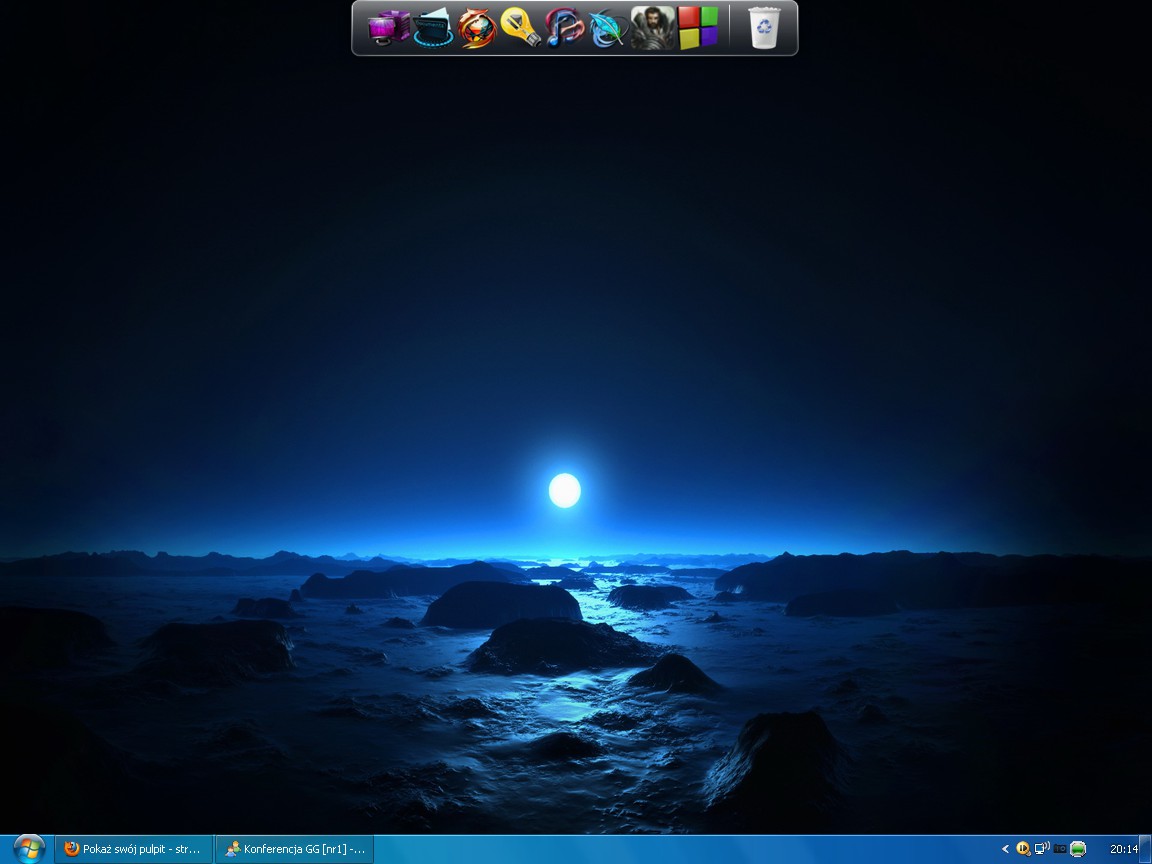Image resolution: width=1152 pixels, height=864 pixels.
Task: Click the dark camera-like tray icon
Action: point(1059,849)
